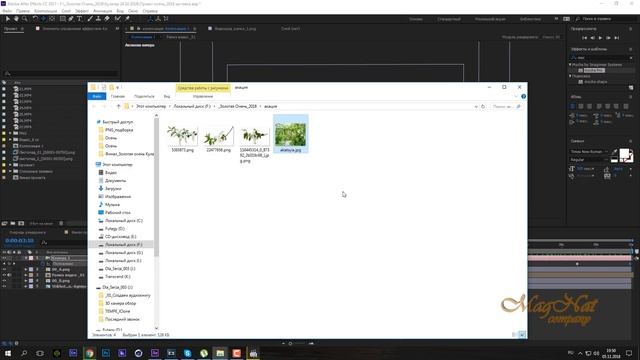Open the Анимация menu in After Effects
This screenshot has height=360, width=640.
click(x=102, y=11)
